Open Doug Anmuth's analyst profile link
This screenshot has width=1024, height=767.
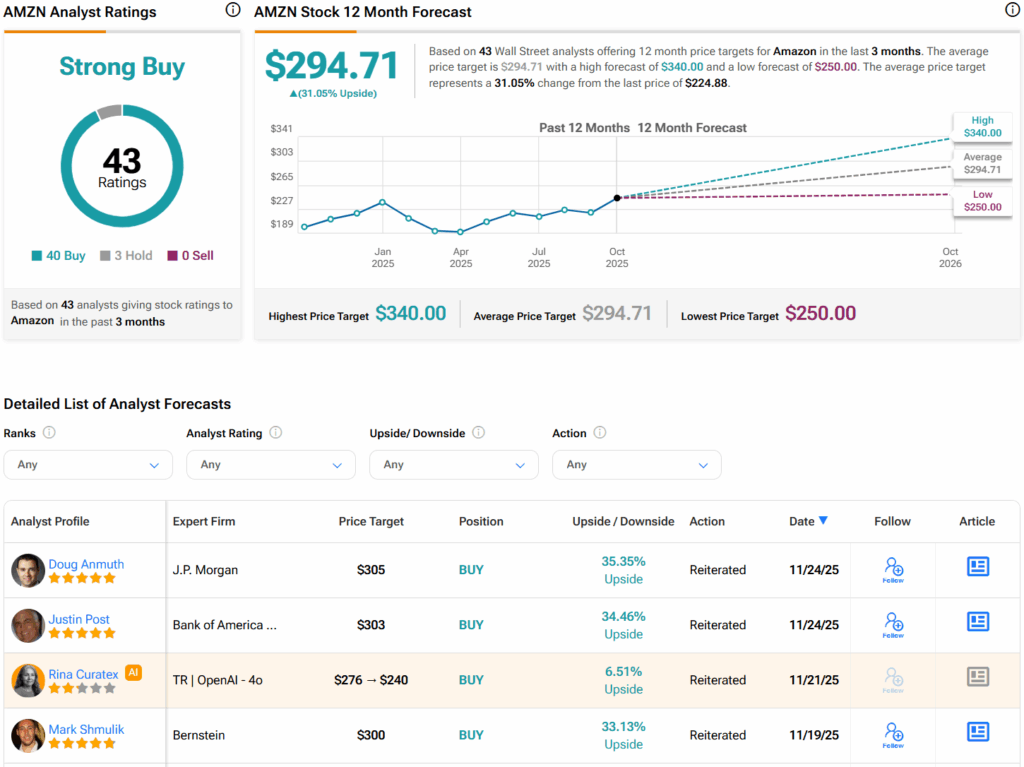coord(86,564)
